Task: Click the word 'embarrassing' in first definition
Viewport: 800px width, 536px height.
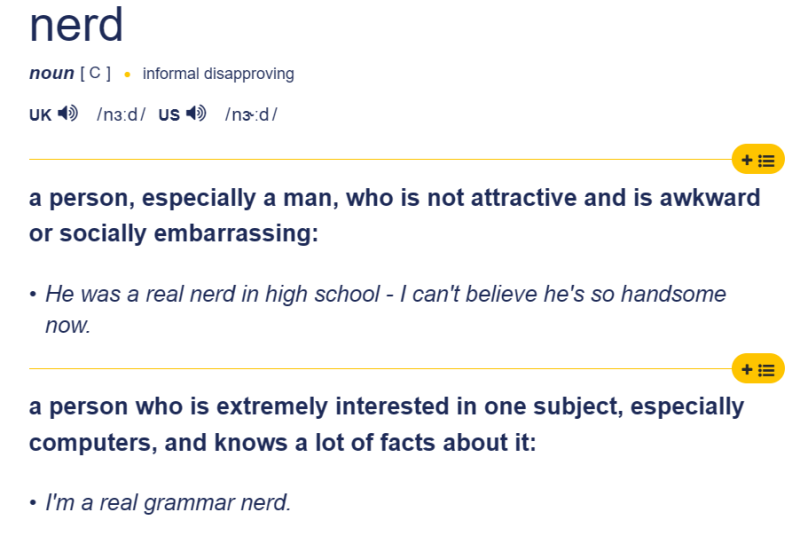Action: [236, 234]
